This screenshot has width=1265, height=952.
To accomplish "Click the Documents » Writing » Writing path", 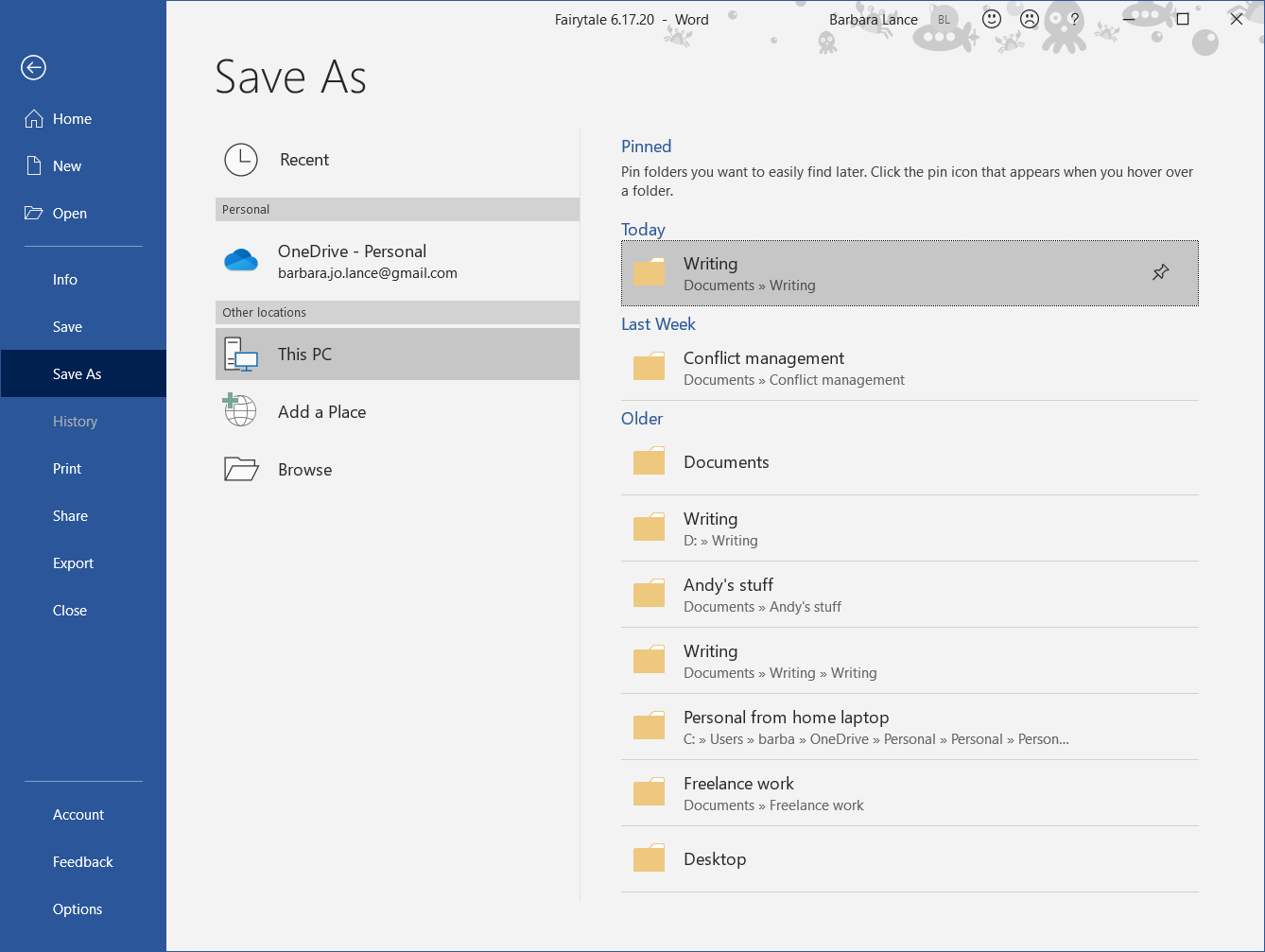I will (780, 673).
